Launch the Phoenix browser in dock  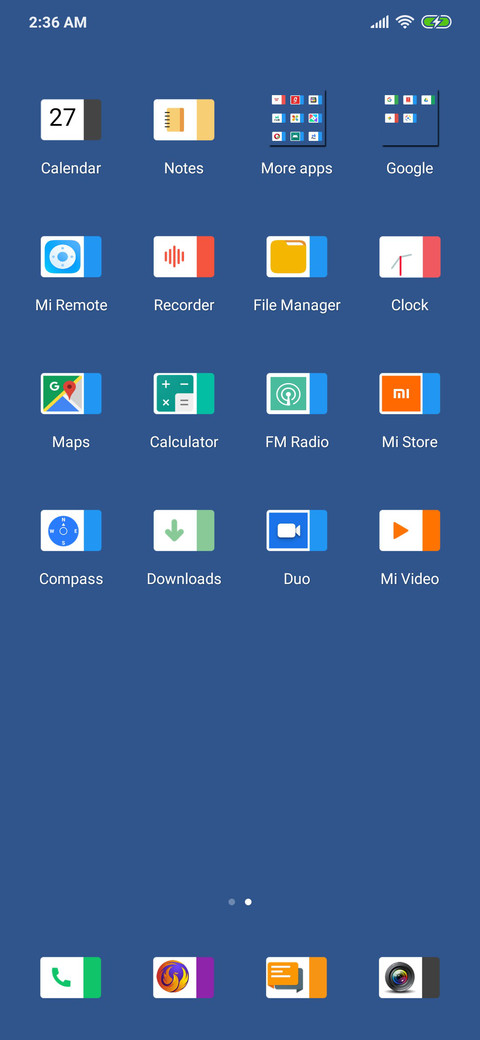coord(184,978)
